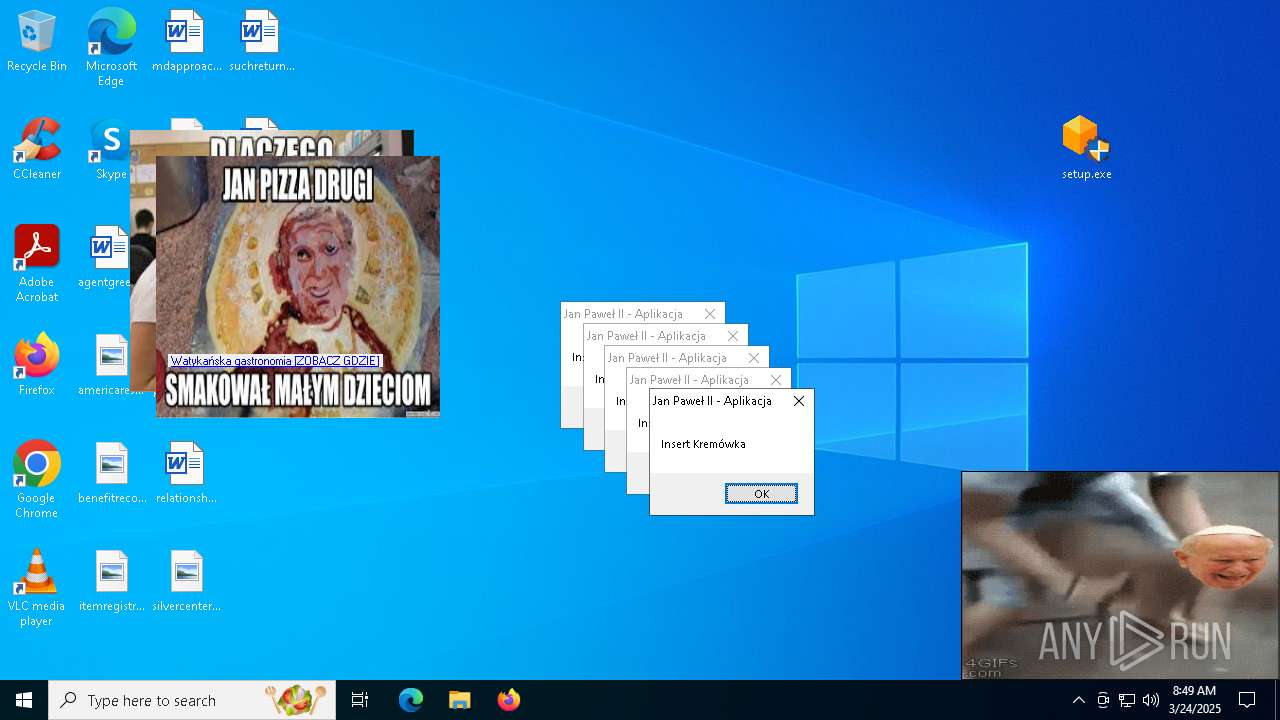Open the CCleaner desktop shortcut
The width and height of the screenshot is (1280, 720).
[37, 149]
